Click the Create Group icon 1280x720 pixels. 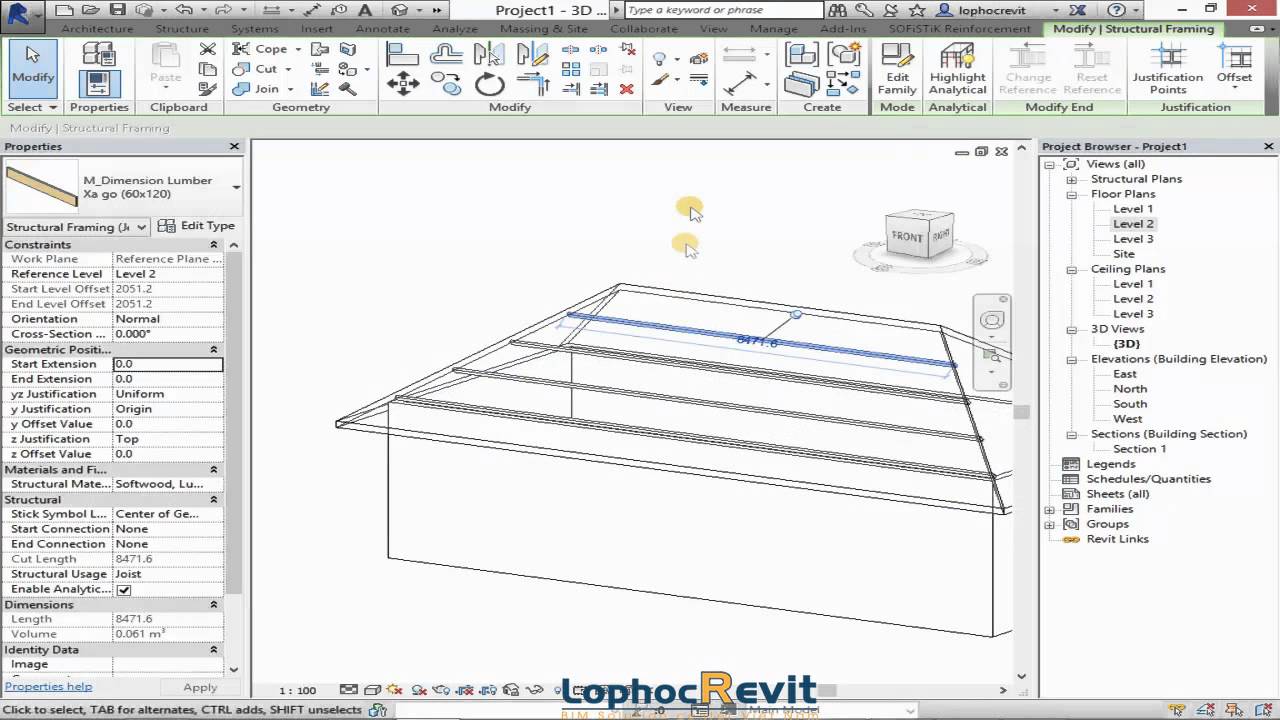[844, 54]
